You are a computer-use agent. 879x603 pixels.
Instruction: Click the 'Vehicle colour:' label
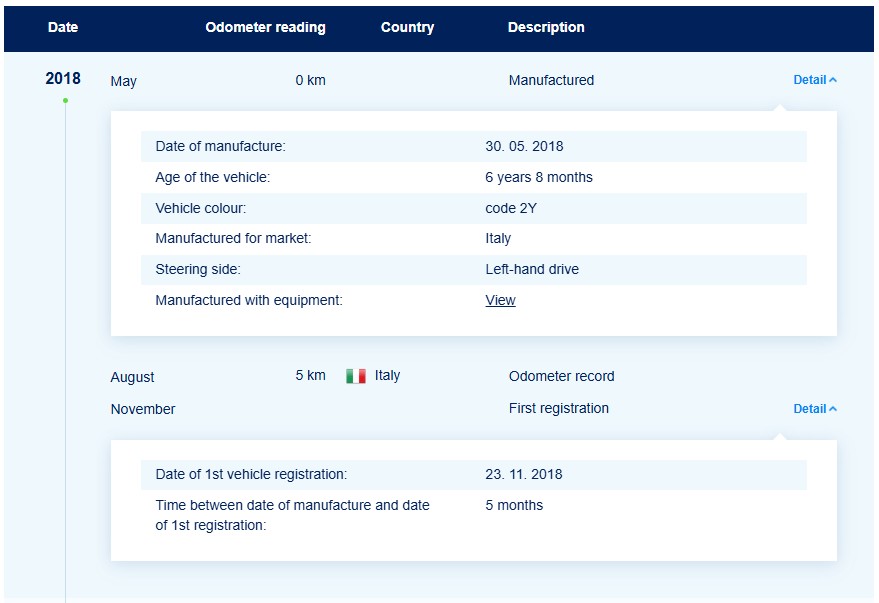[x=201, y=208]
